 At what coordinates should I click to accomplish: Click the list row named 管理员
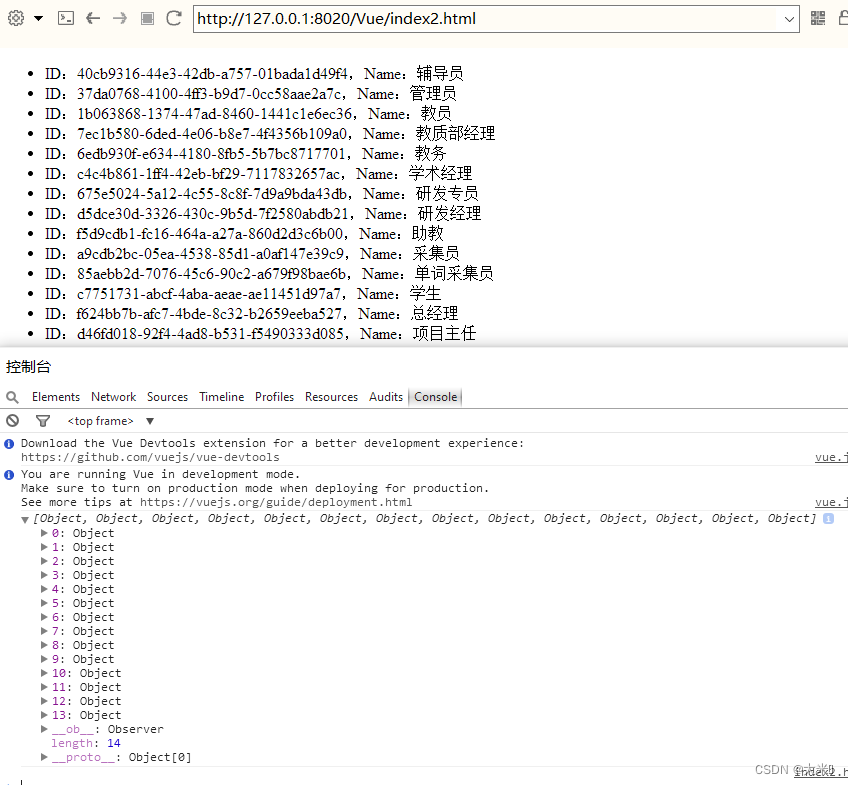(250, 94)
